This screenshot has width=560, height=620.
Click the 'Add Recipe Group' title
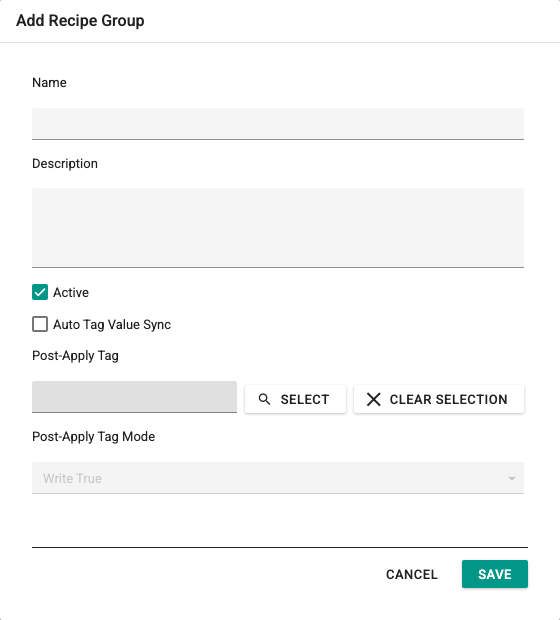80,21
